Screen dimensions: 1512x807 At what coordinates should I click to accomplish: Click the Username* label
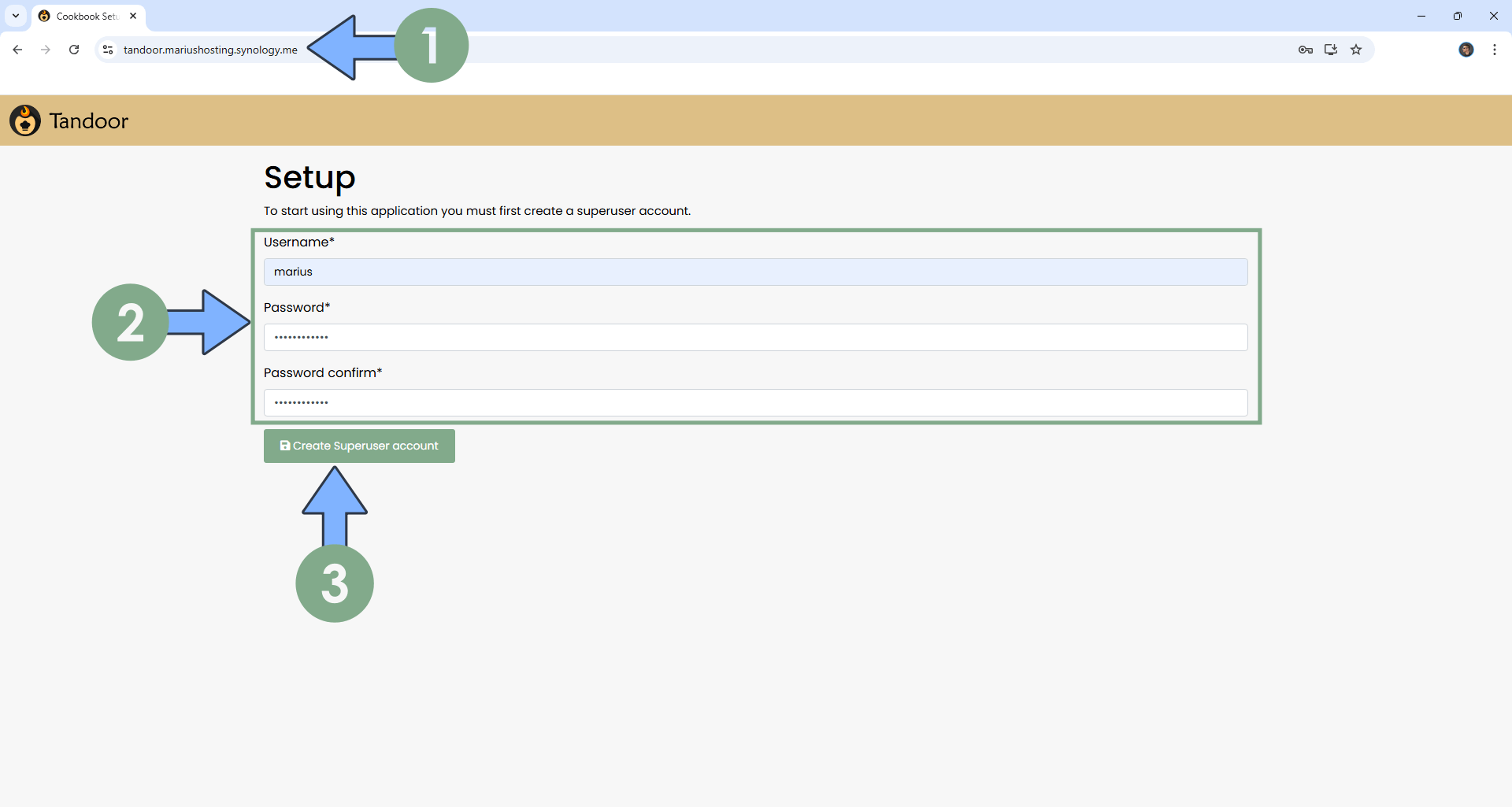point(299,242)
